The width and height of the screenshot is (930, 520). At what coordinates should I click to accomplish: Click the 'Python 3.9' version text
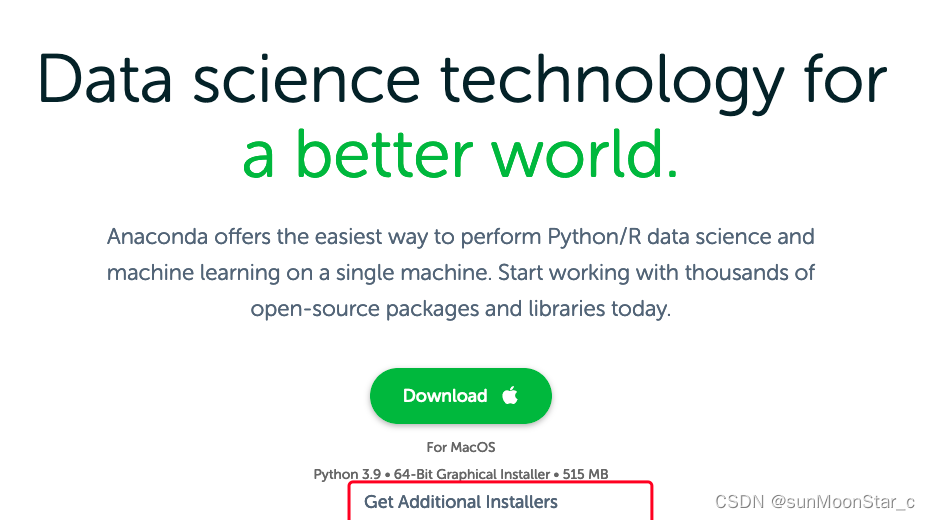347,474
